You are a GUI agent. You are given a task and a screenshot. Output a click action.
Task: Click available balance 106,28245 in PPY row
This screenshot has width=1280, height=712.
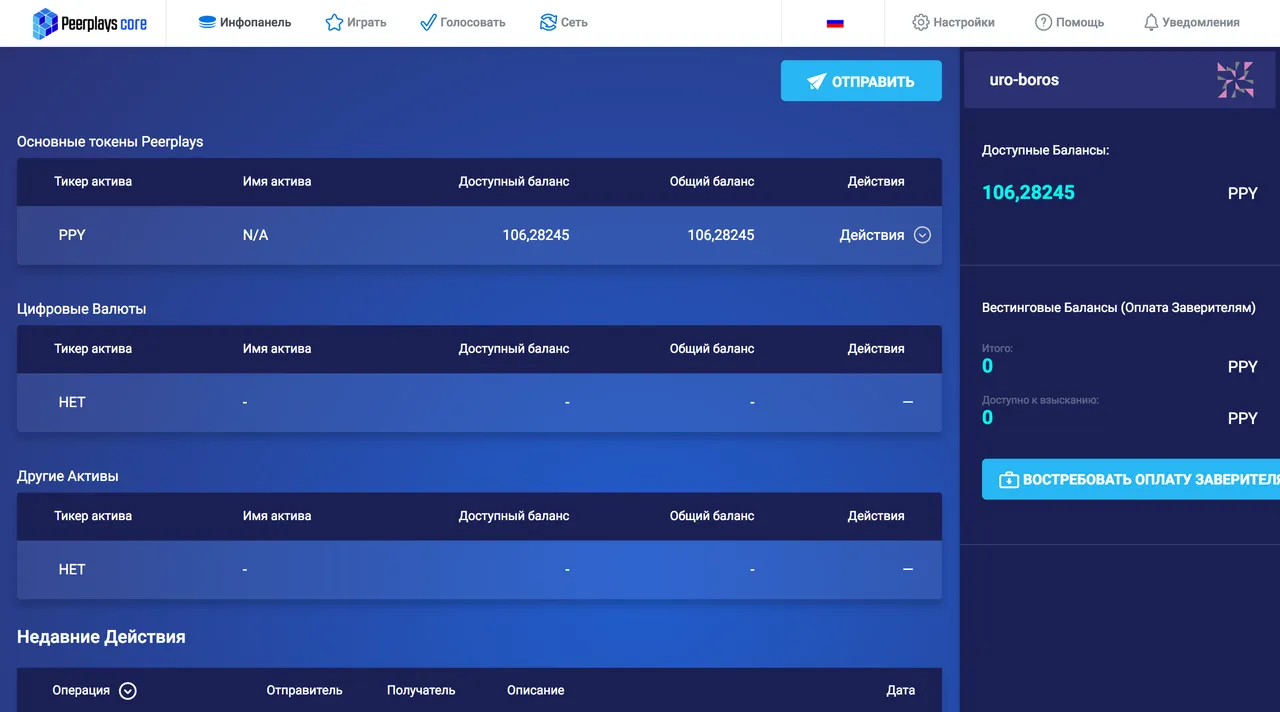535,235
